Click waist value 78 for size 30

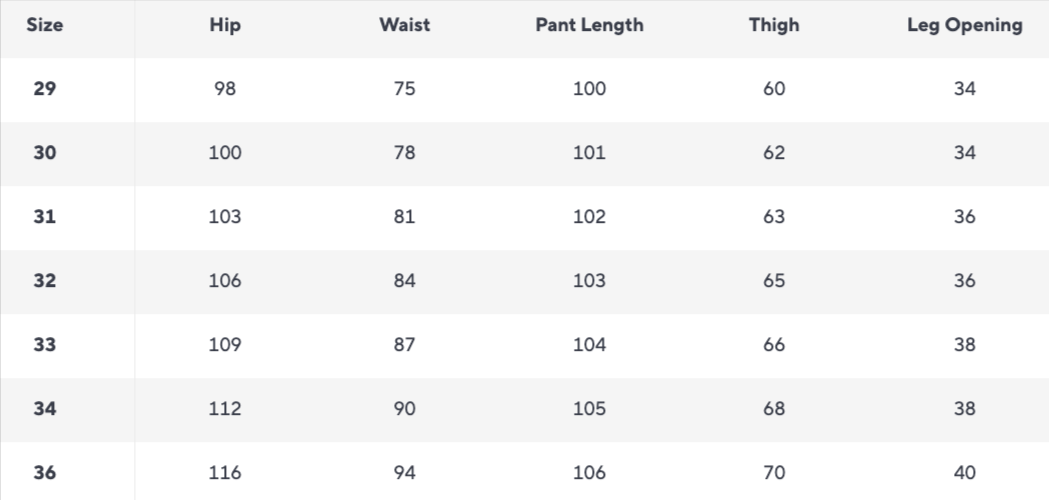404,153
